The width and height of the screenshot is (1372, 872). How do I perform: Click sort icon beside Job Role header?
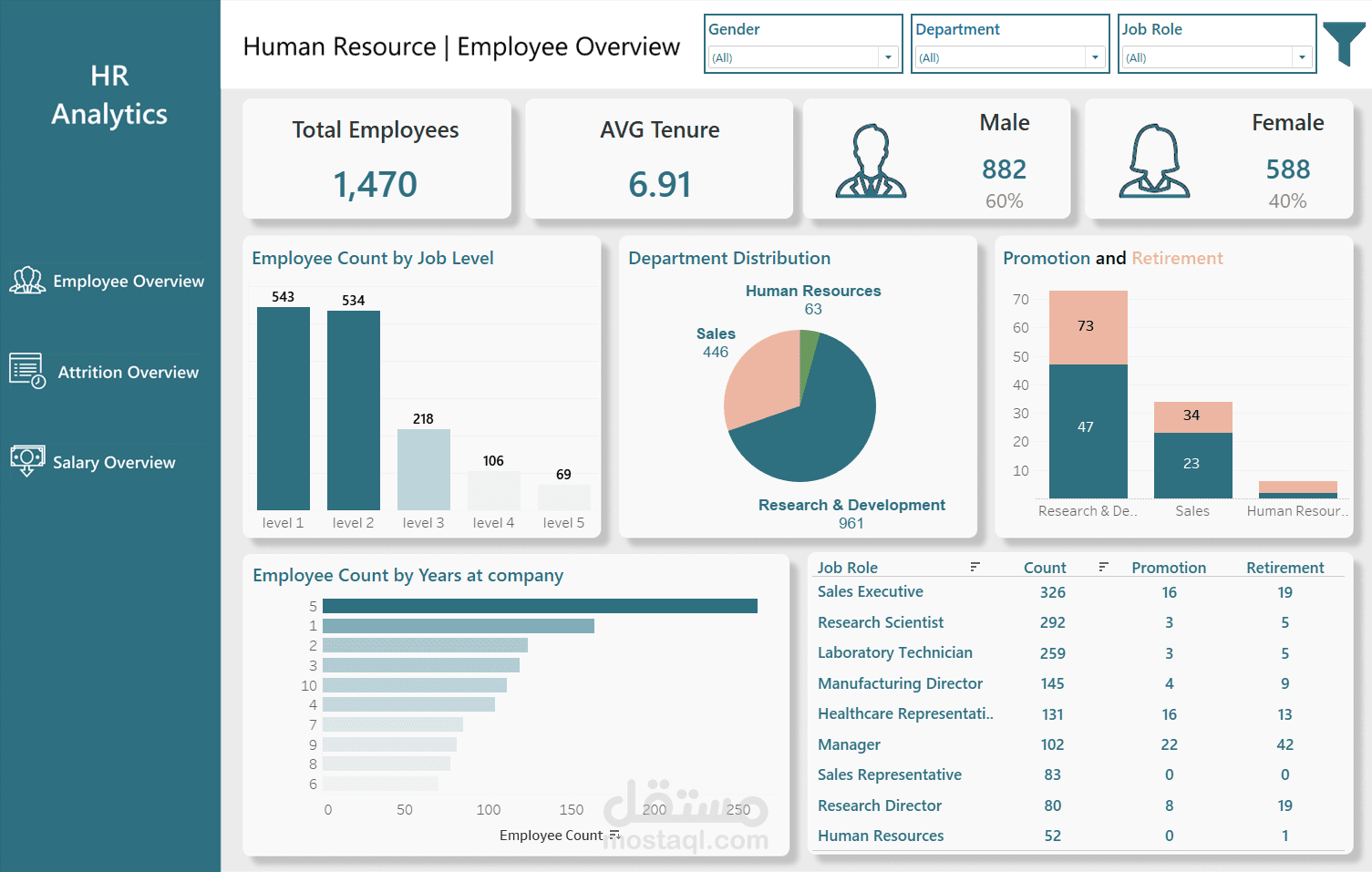coord(975,567)
